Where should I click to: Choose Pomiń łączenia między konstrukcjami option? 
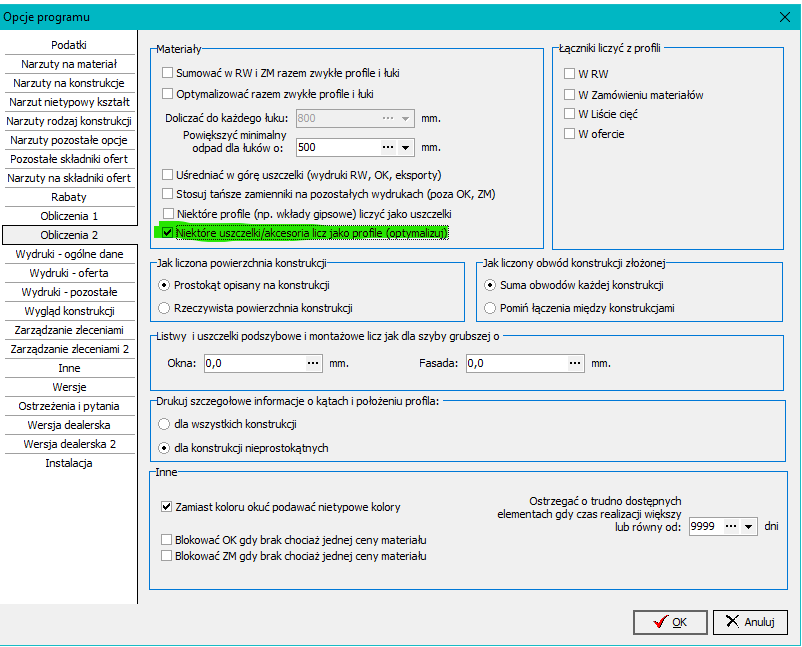(490, 308)
